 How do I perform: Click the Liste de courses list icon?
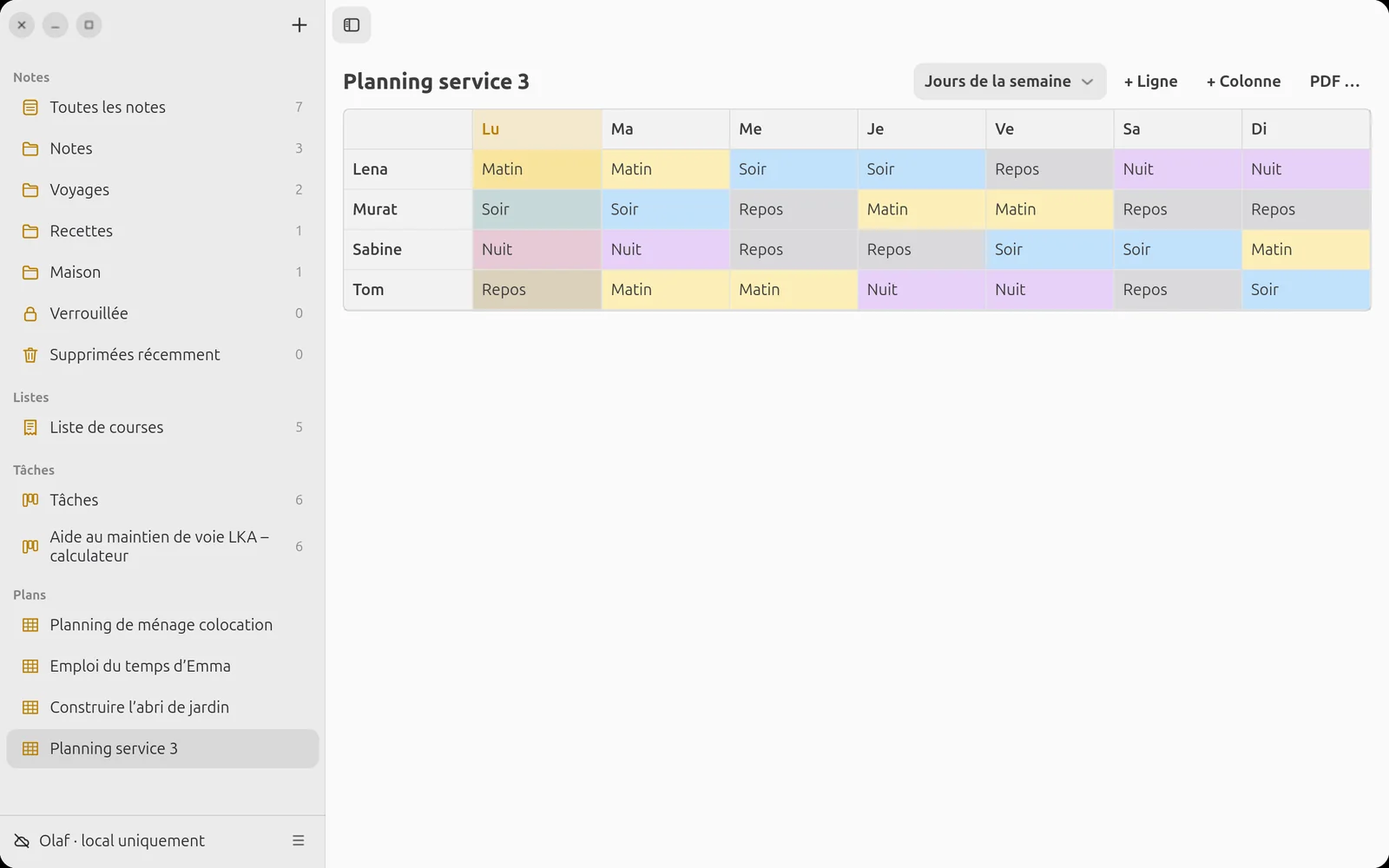click(30, 427)
